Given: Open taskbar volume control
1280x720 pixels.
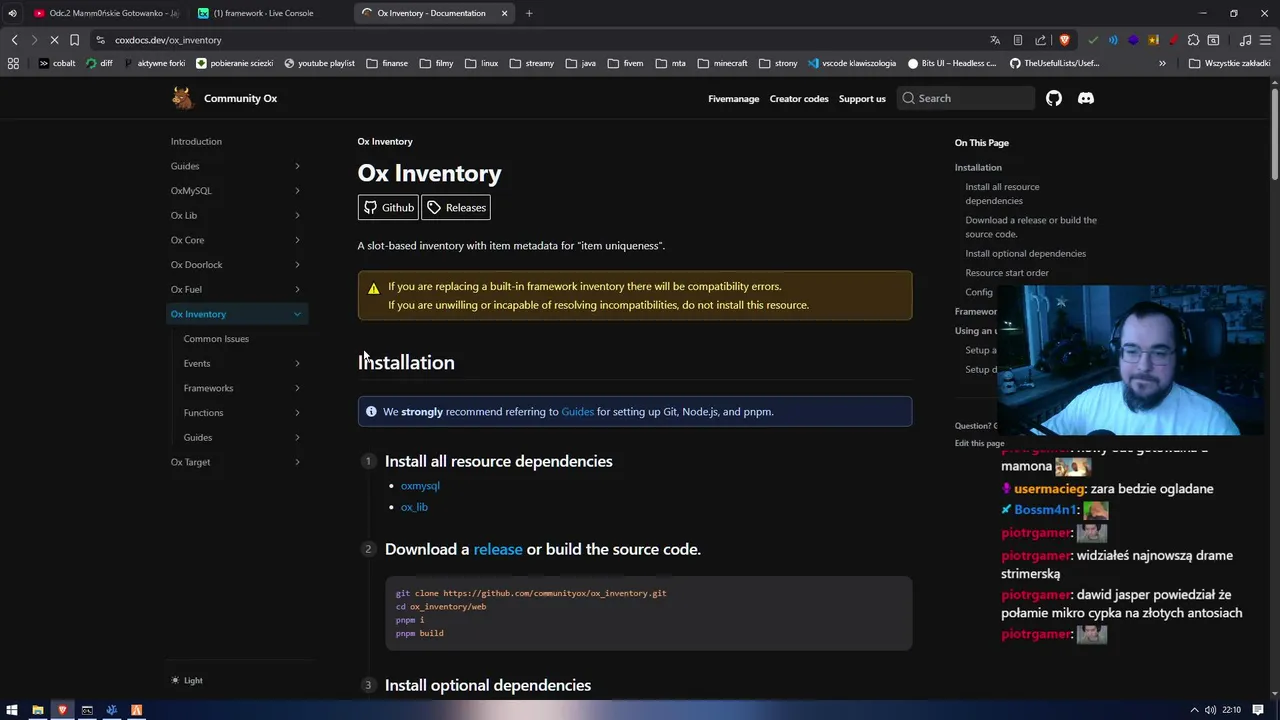Looking at the screenshot, I should point(1211,710).
